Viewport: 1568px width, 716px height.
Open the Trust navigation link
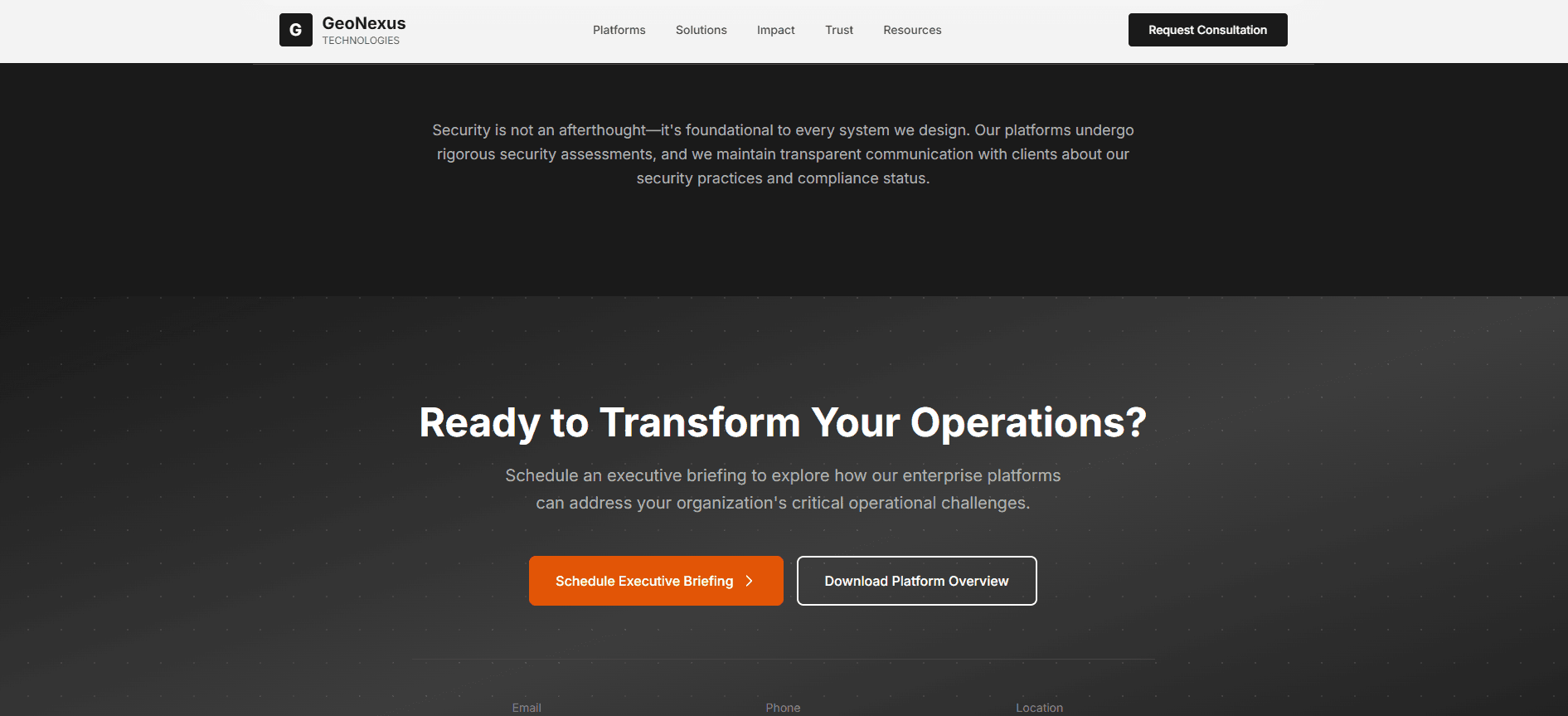[838, 30]
